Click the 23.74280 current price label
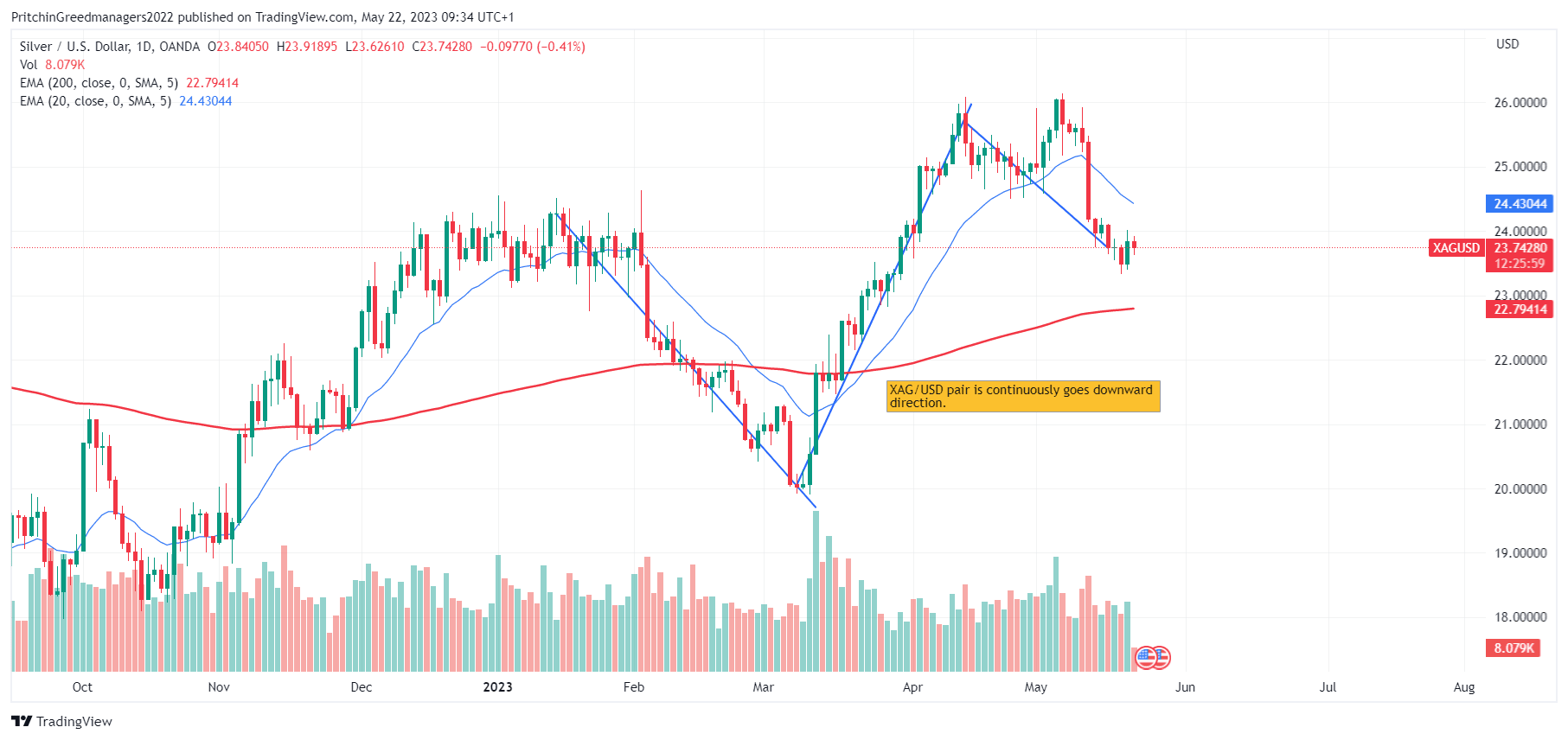1568x740 pixels. coord(1520,248)
